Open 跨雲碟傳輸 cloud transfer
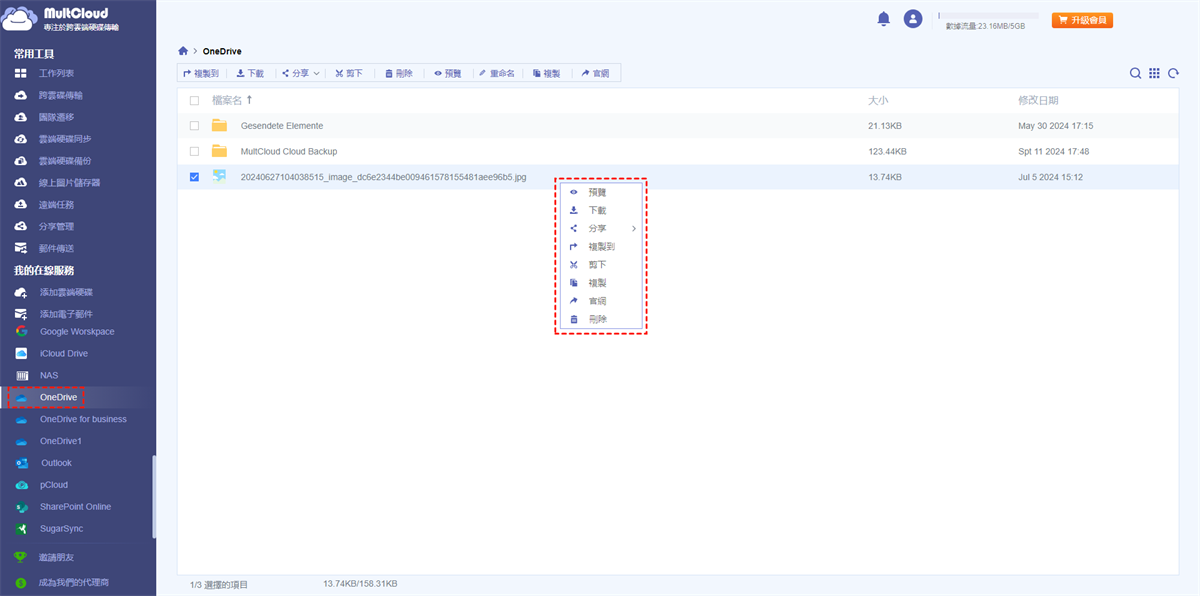1200x596 pixels. tap(62, 95)
